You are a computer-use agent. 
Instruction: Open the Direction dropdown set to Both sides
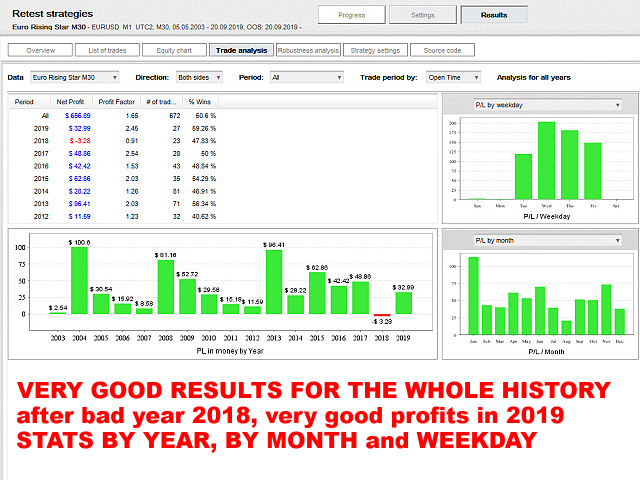tap(203, 76)
